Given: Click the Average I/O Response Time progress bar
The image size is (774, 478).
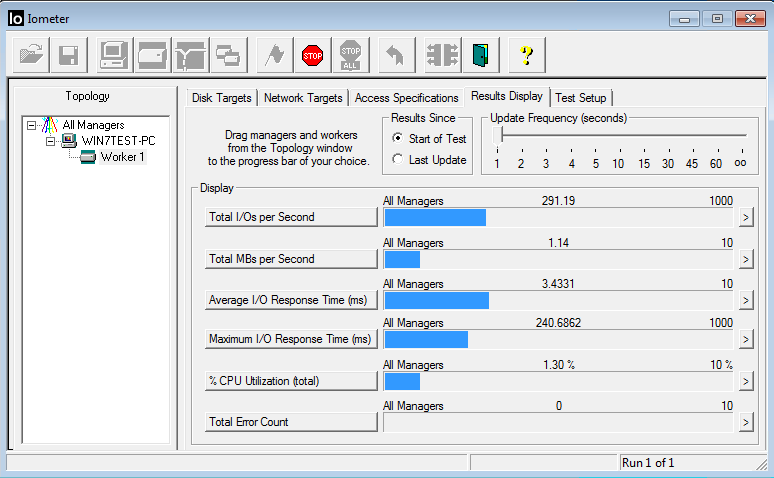Looking at the screenshot, I should (558, 300).
